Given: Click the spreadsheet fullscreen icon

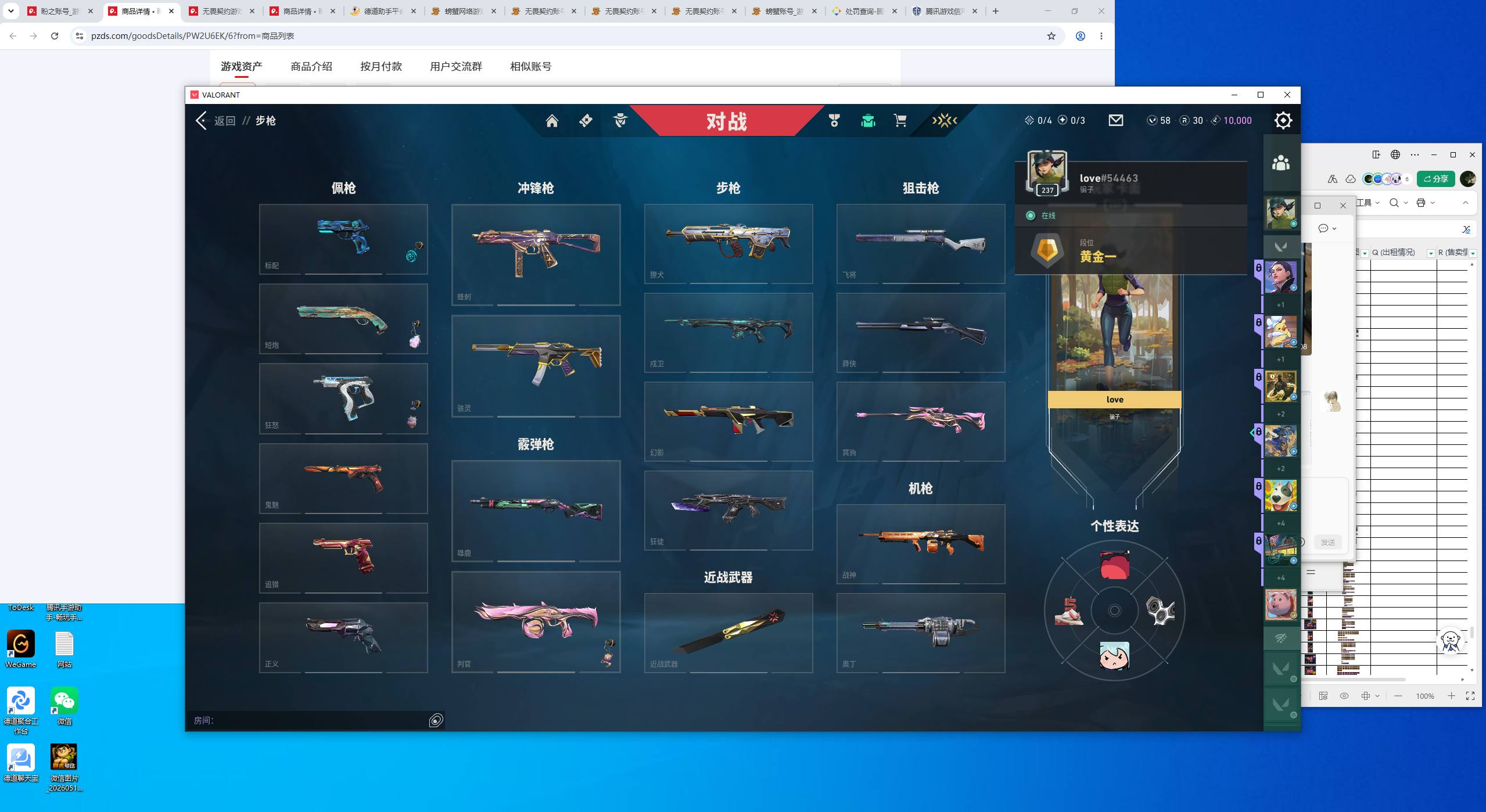Looking at the screenshot, I should click(1470, 696).
